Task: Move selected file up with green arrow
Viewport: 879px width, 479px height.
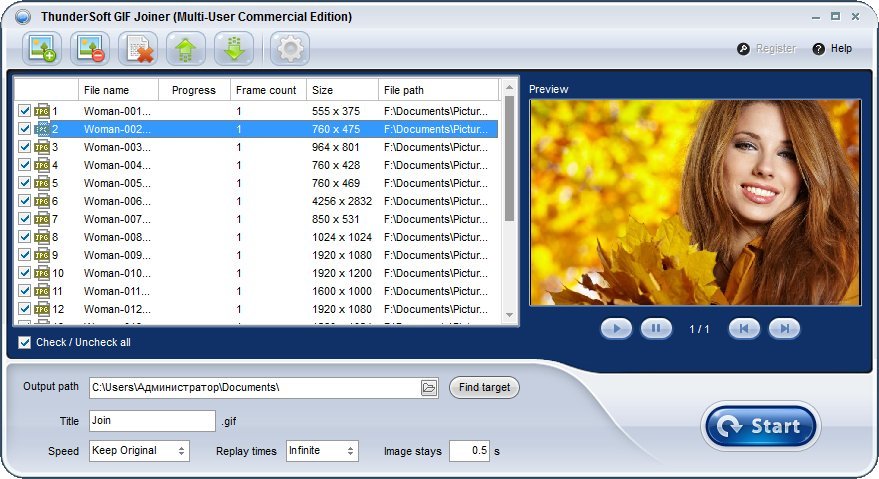Action: (x=186, y=49)
